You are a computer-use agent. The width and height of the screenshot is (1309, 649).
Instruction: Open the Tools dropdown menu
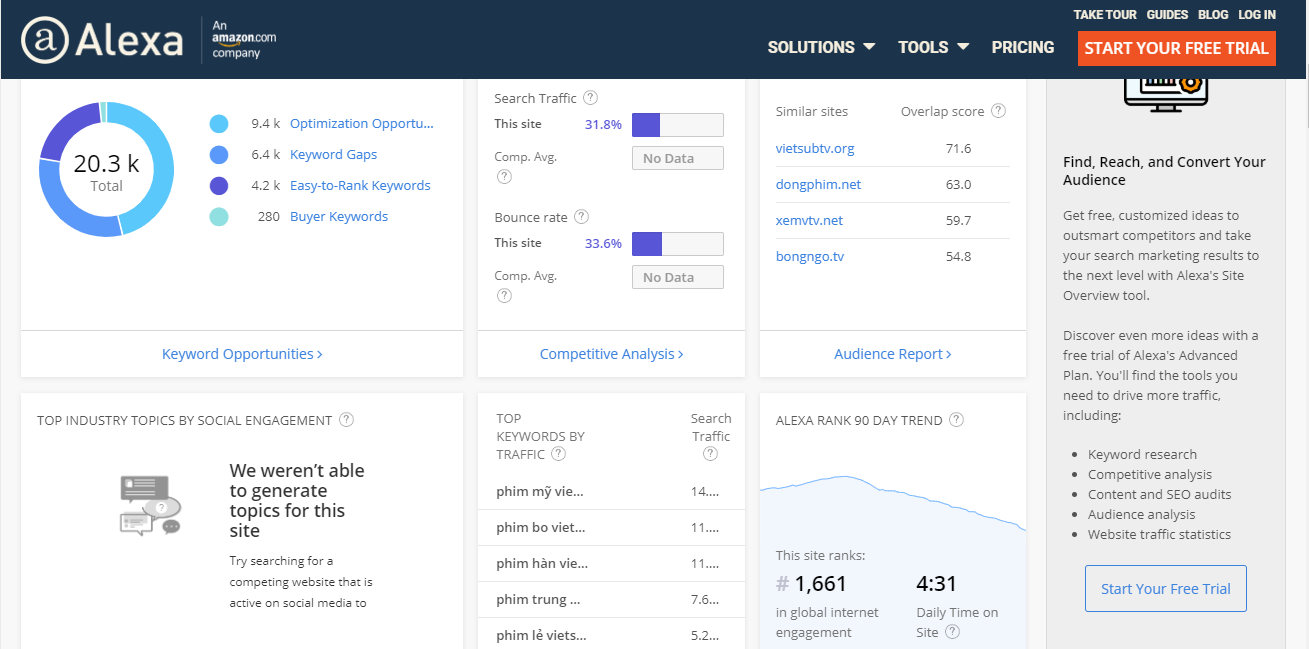[933, 47]
